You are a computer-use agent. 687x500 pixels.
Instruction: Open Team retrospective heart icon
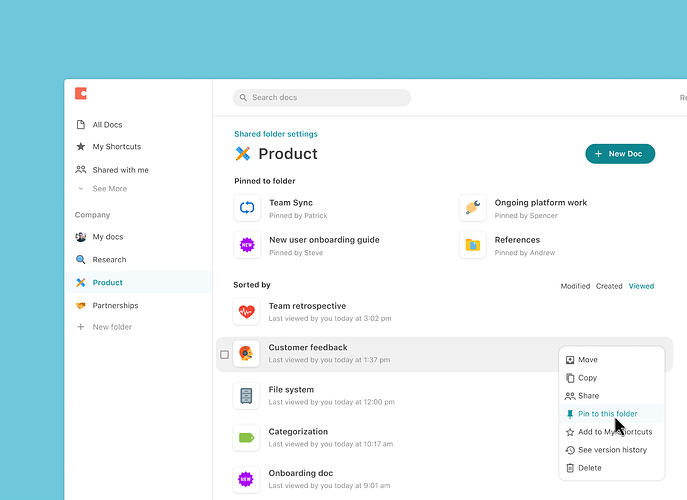pos(246,312)
